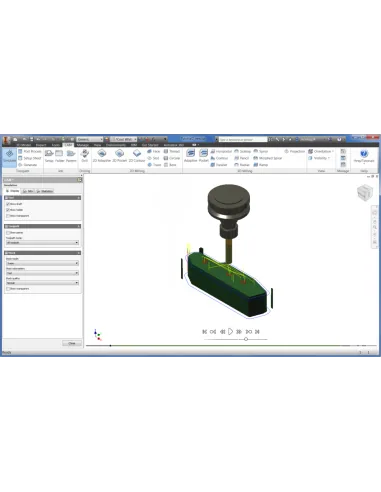Click the Pencil 3D milling tool
Screen dimensions: 381x492
point(242,158)
